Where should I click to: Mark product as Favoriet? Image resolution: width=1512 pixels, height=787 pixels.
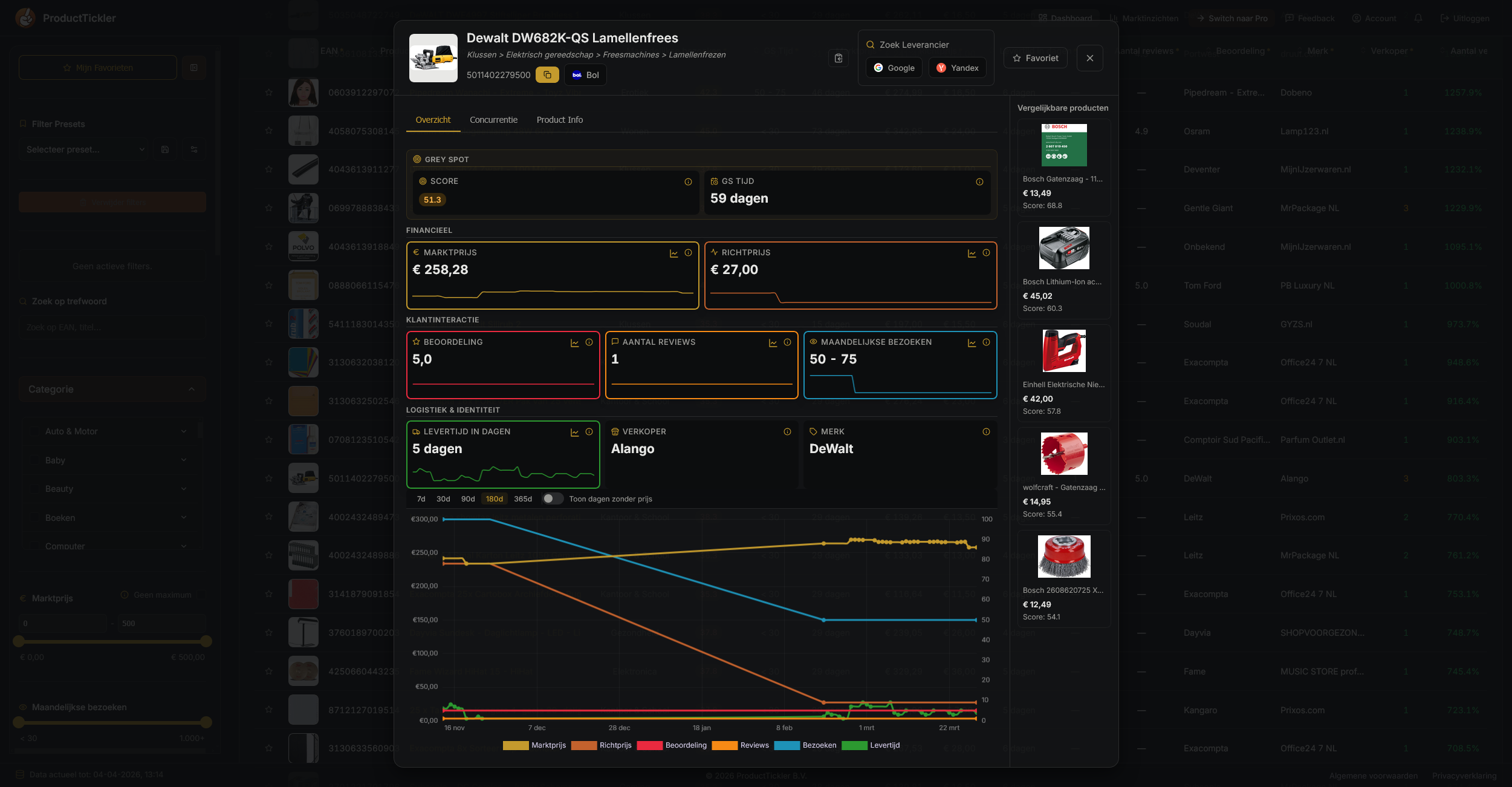click(1035, 58)
